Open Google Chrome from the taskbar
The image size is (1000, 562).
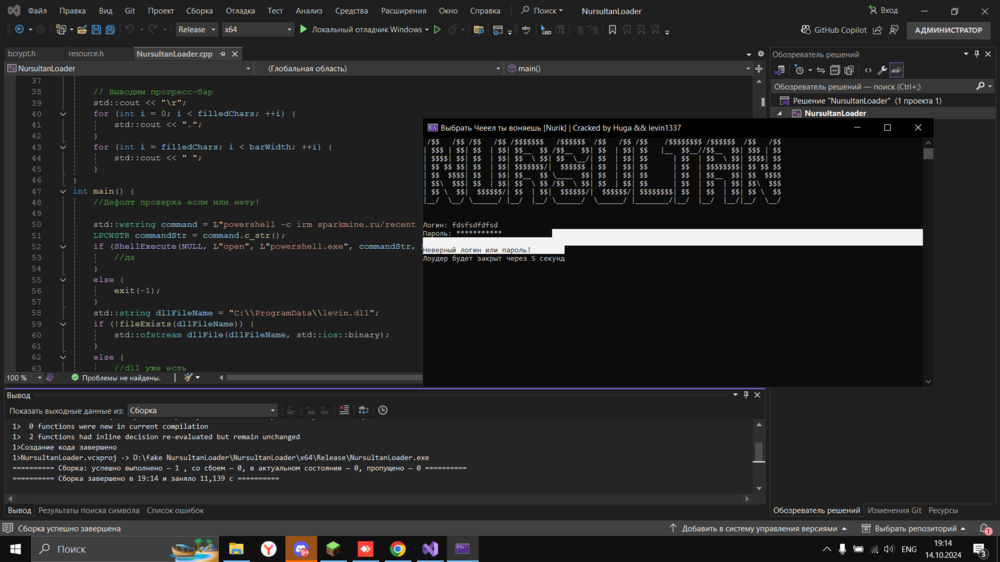pos(398,549)
